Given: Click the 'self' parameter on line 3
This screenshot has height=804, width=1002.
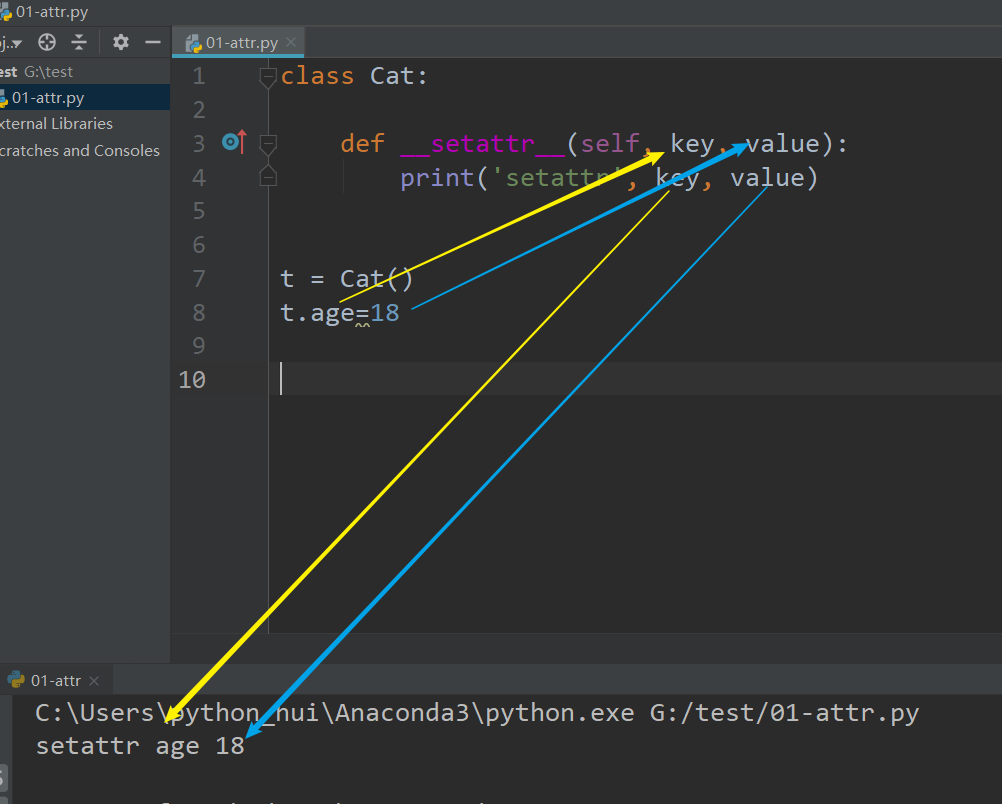Looking at the screenshot, I should coord(610,144).
